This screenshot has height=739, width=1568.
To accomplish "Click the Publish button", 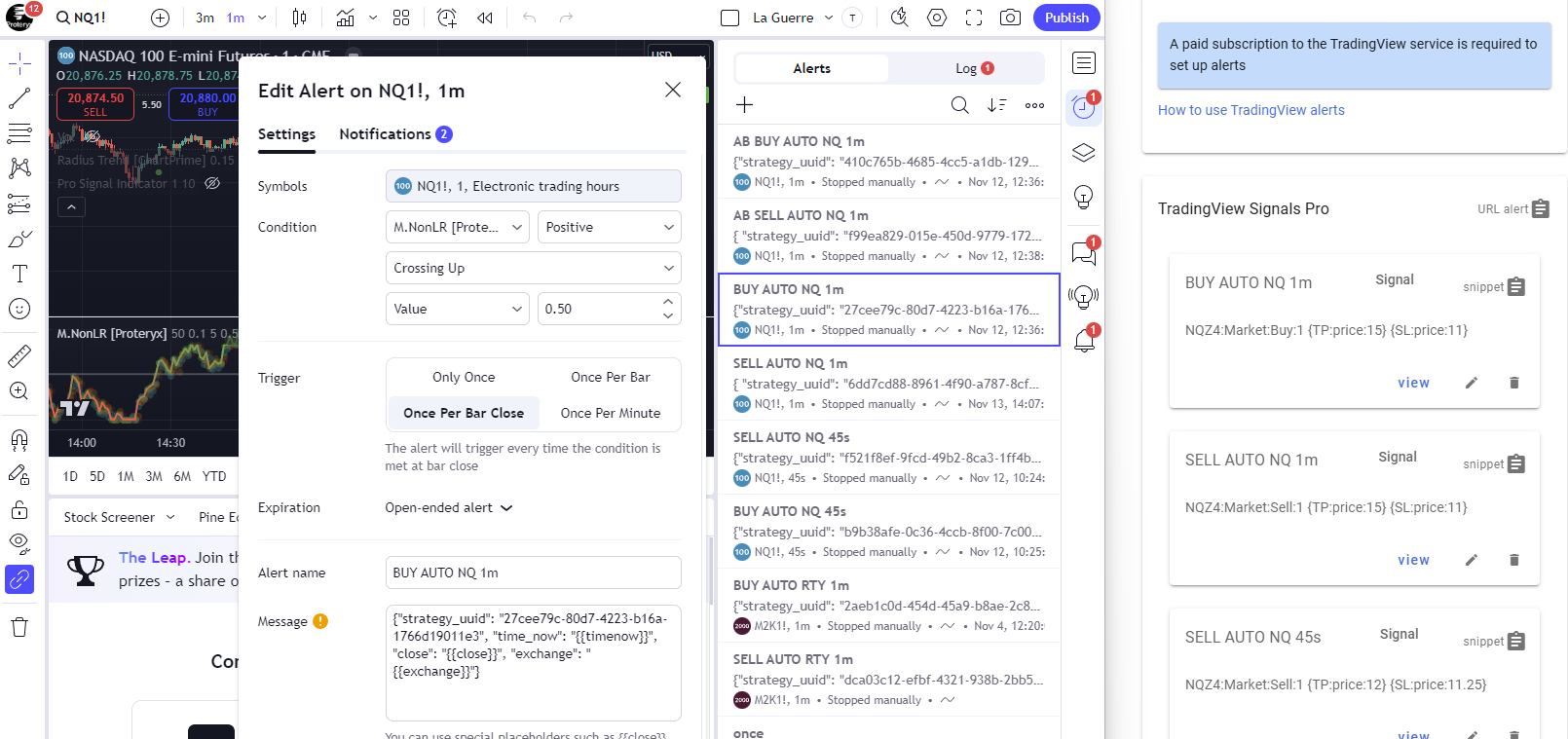I will tap(1066, 18).
